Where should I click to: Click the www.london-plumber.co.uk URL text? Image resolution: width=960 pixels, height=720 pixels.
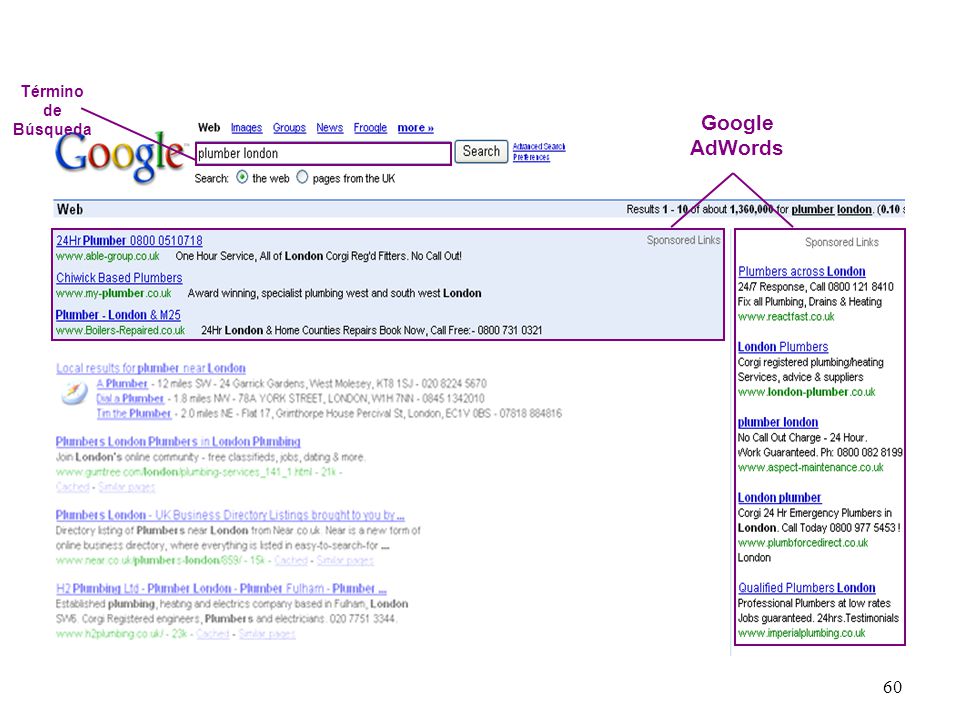[x=806, y=392]
